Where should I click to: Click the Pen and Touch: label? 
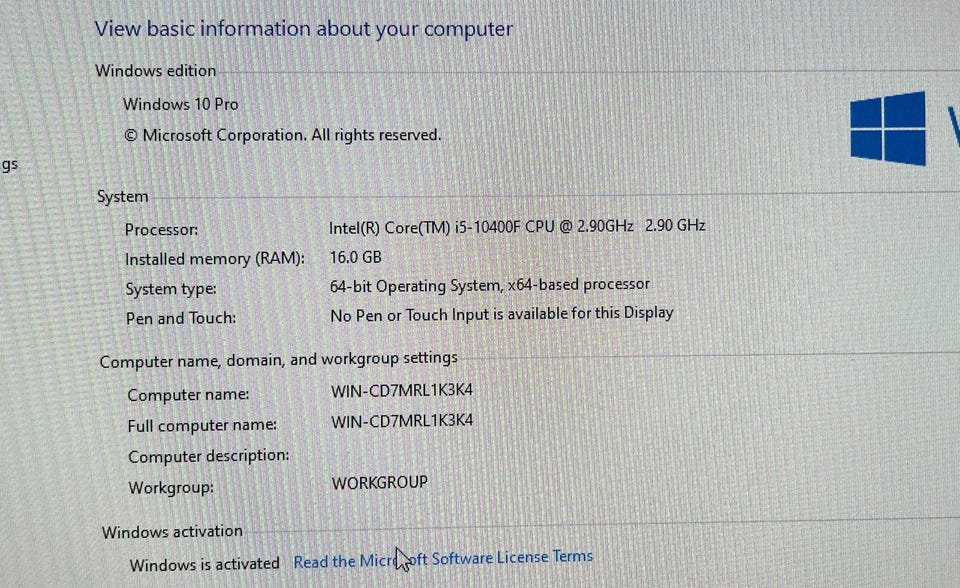(181, 318)
